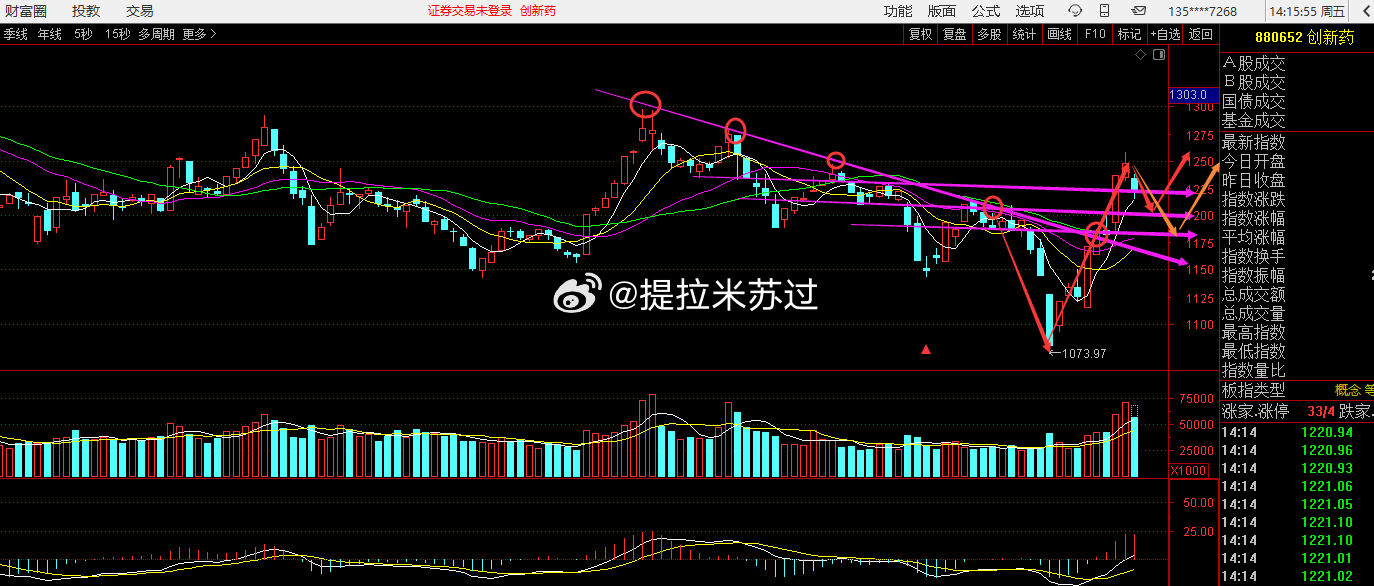Click the X1000 volume unit label
Viewport: 1374px width, 586px height.
point(1189,471)
